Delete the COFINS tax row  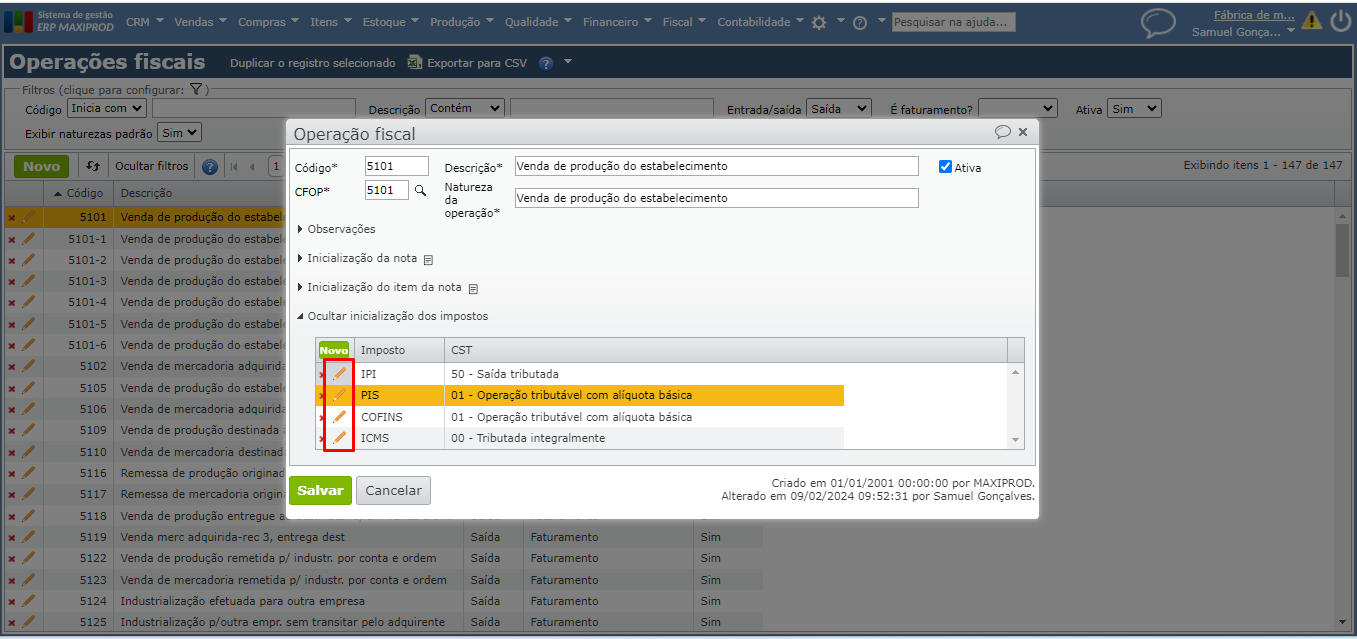(322, 417)
